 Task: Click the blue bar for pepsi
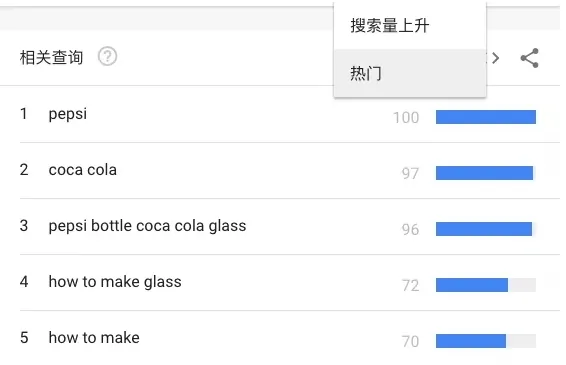click(486, 117)
